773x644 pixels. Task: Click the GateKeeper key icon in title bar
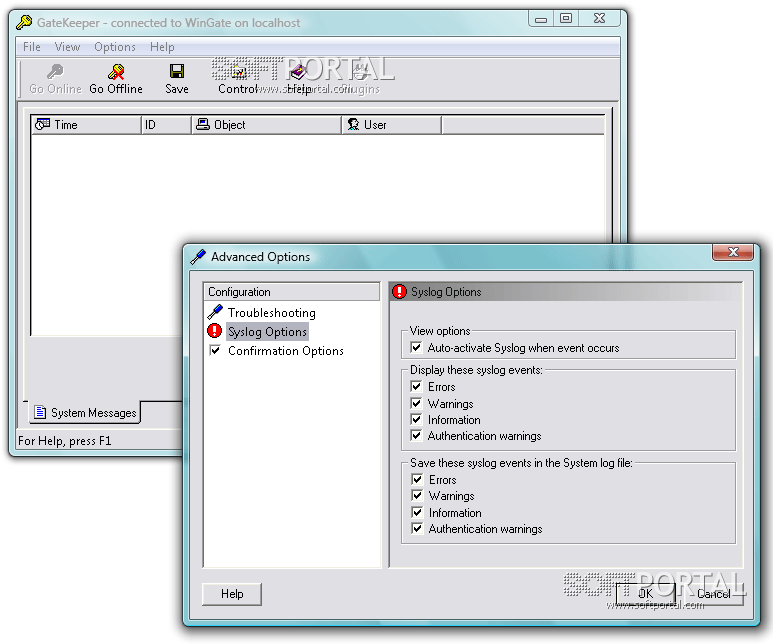coord(24,22)
